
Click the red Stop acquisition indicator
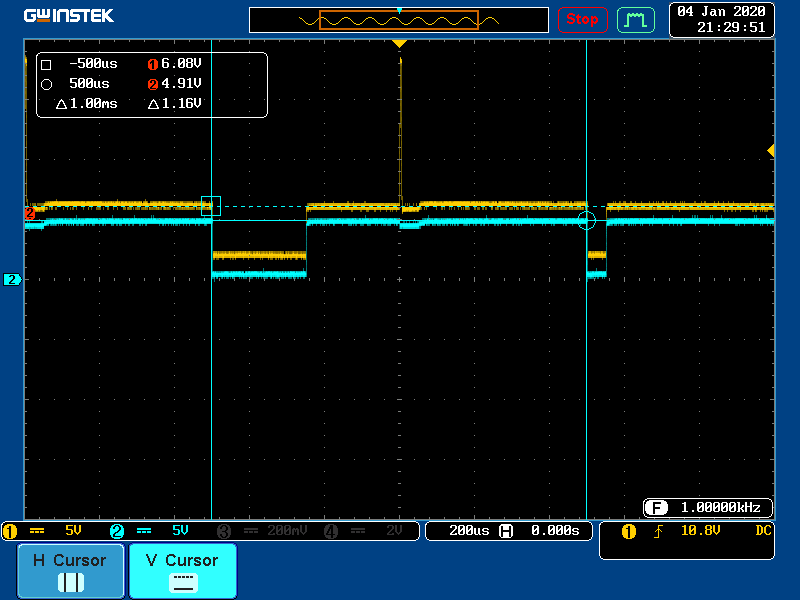[582, 19]
